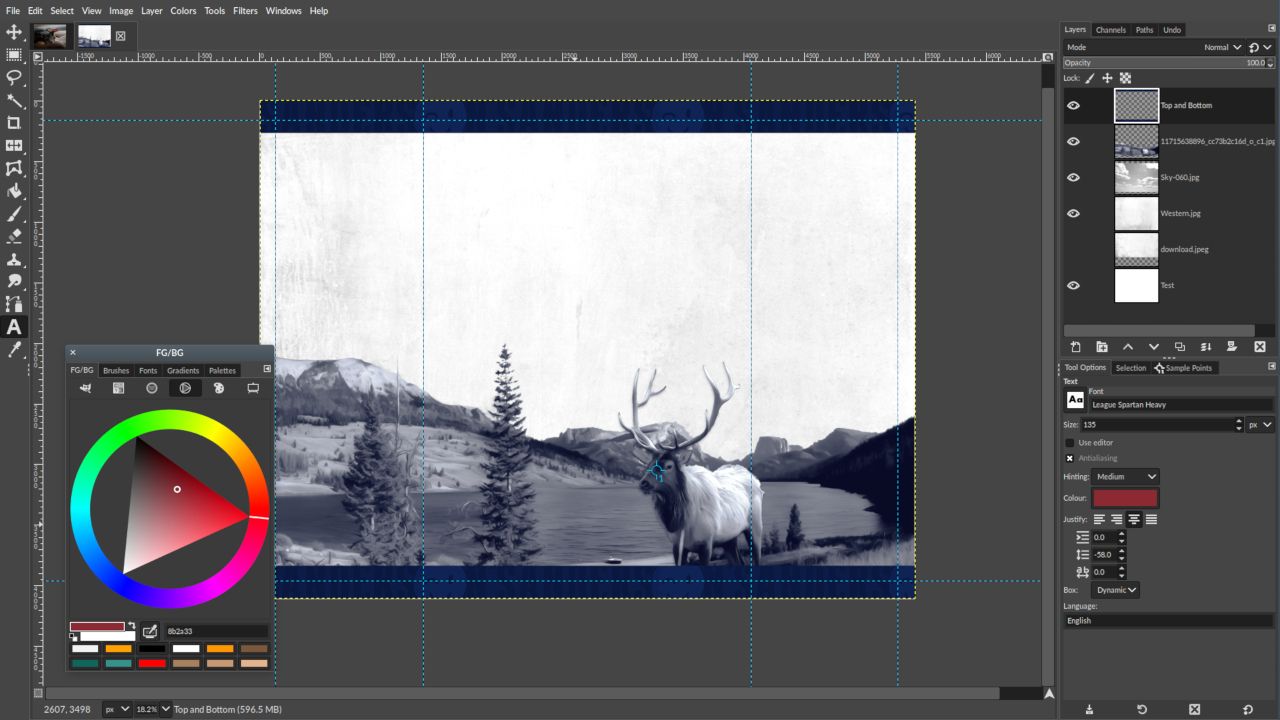
Task: Lower the selected layer
Action: pos(1154,347)
